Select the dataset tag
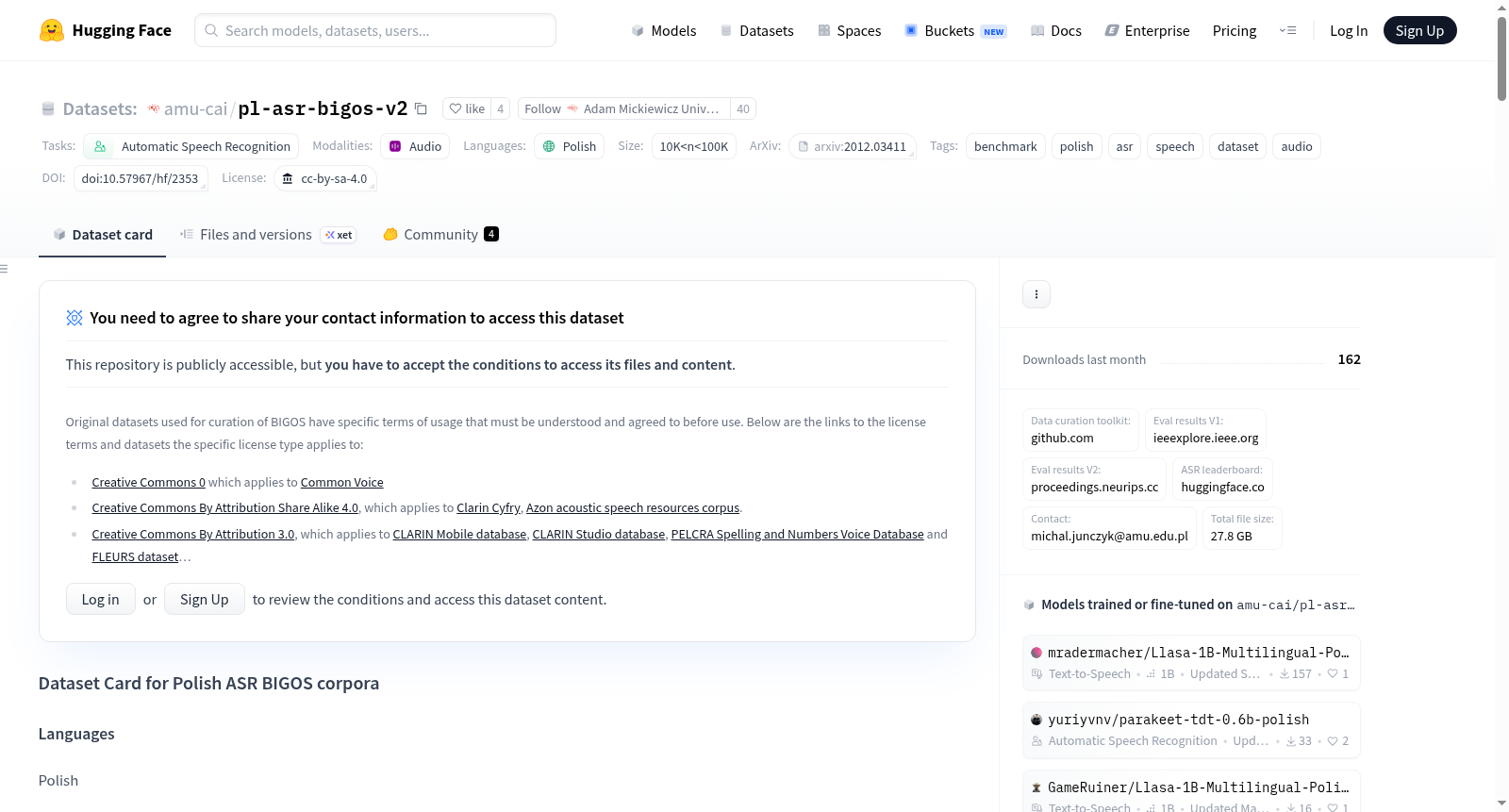Image resolution: width=1509 pixels, height=812 pixels. pyautogui.click(x=1237, y=146)
